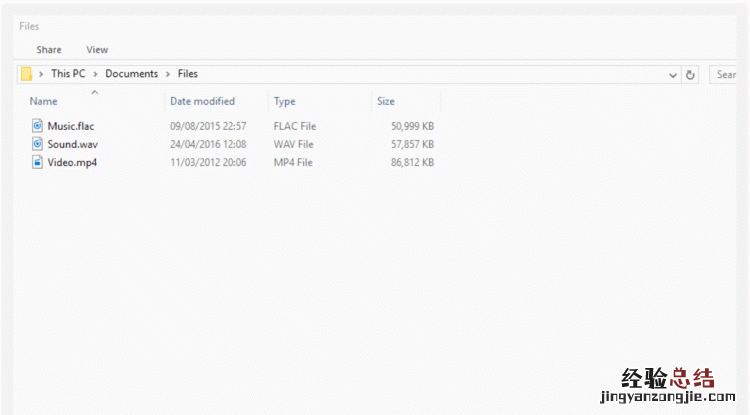Viewport: 750px width, 415px height.
Task: Expand the chevron before This PC
Action: (41, 74)
